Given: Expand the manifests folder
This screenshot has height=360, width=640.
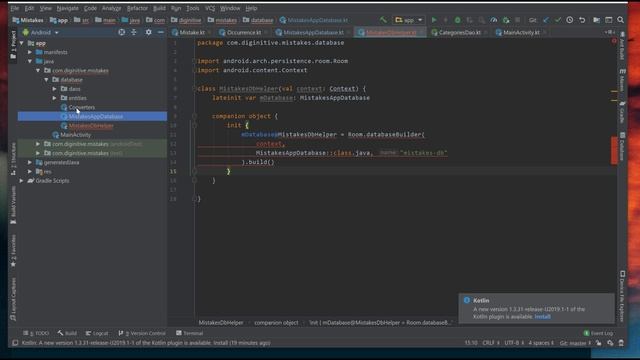Looking at the screenshot, I should click(x=30, y=52).
